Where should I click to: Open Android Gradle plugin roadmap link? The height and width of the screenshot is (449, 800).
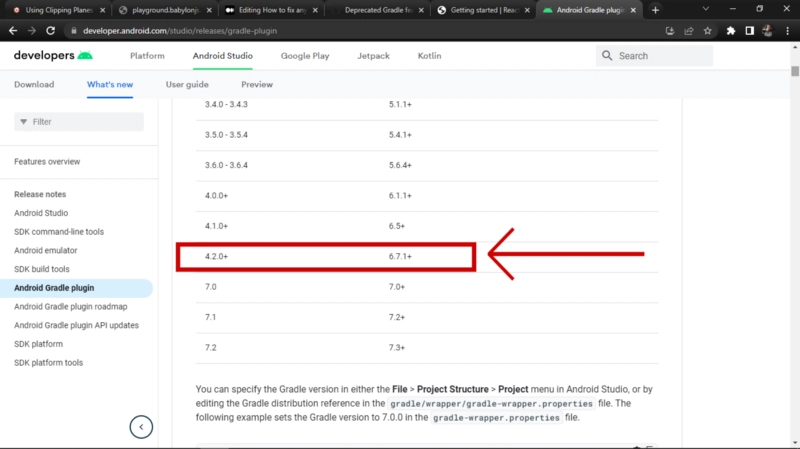(x=70, y=307)
